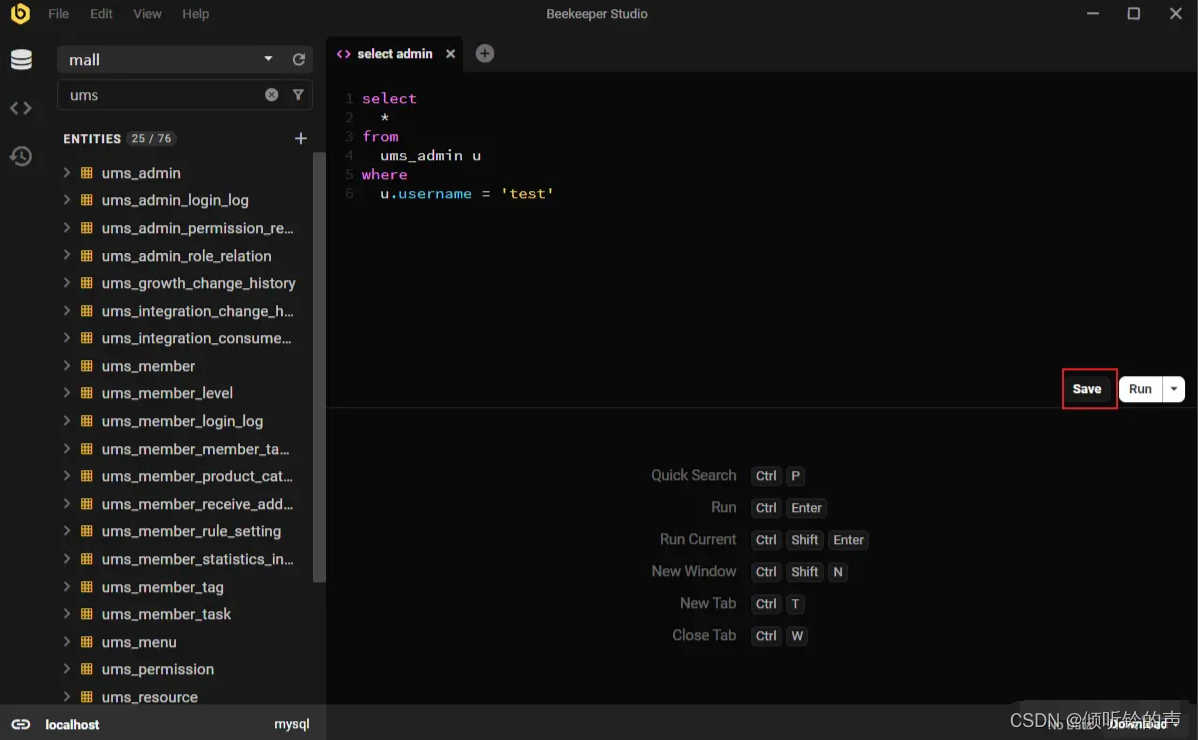The image size is (1198, 740).
Task: Save the current query
Action: [1086, 389]
